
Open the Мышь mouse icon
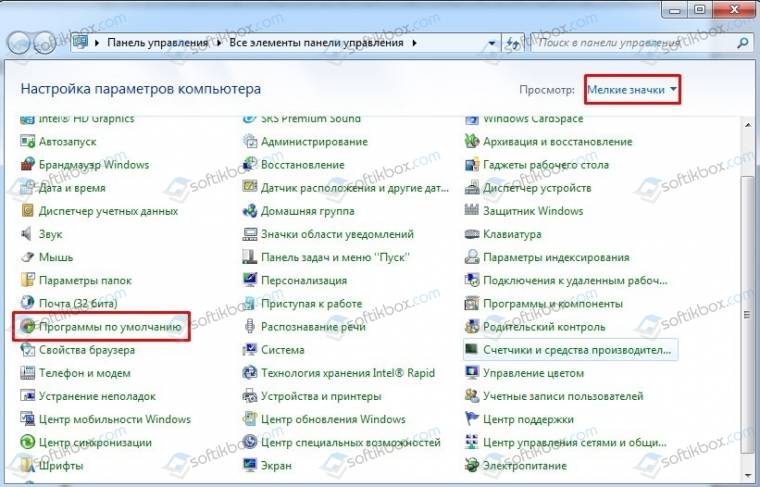tap(28, 257)
